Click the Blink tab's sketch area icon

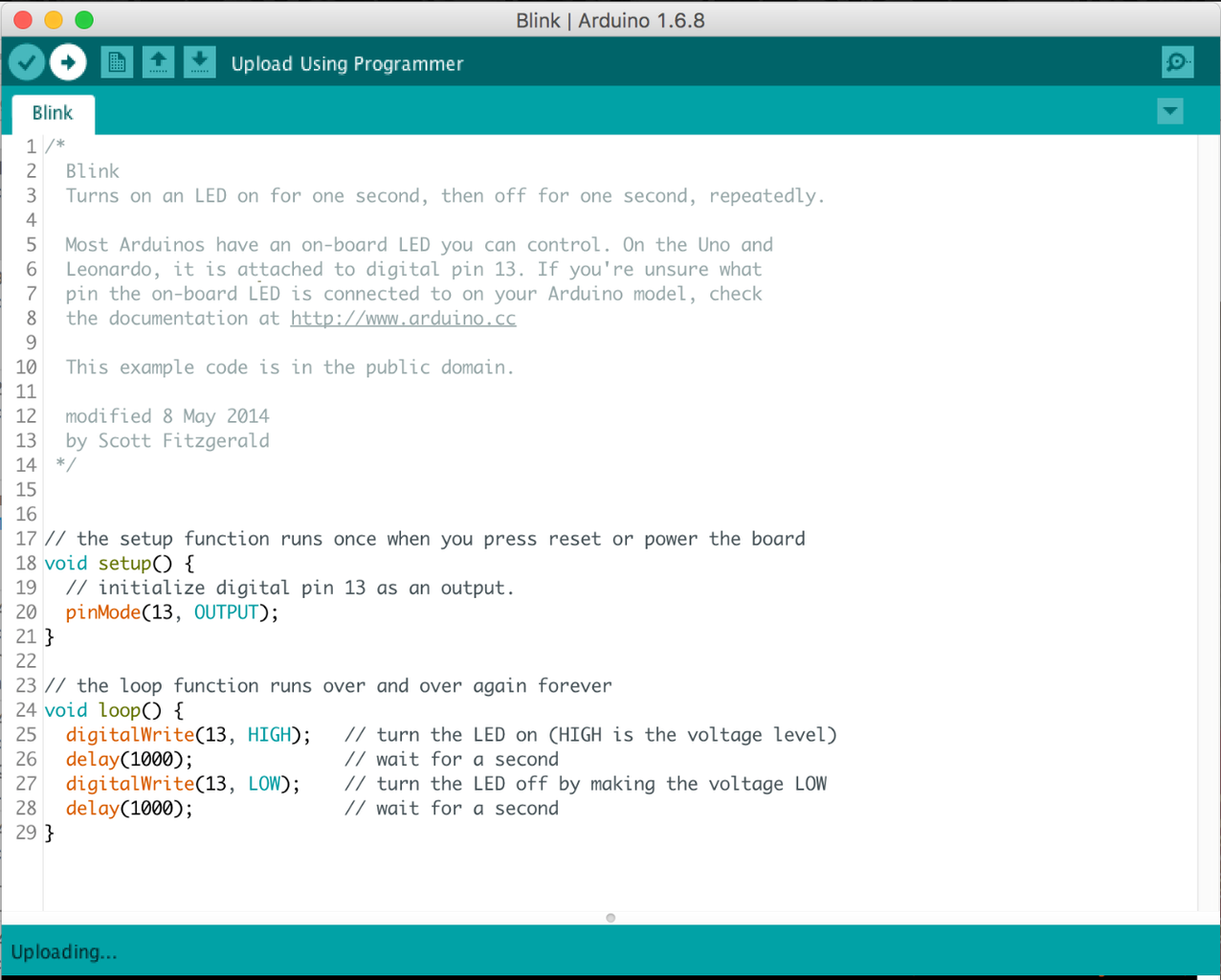coord(53,113)
